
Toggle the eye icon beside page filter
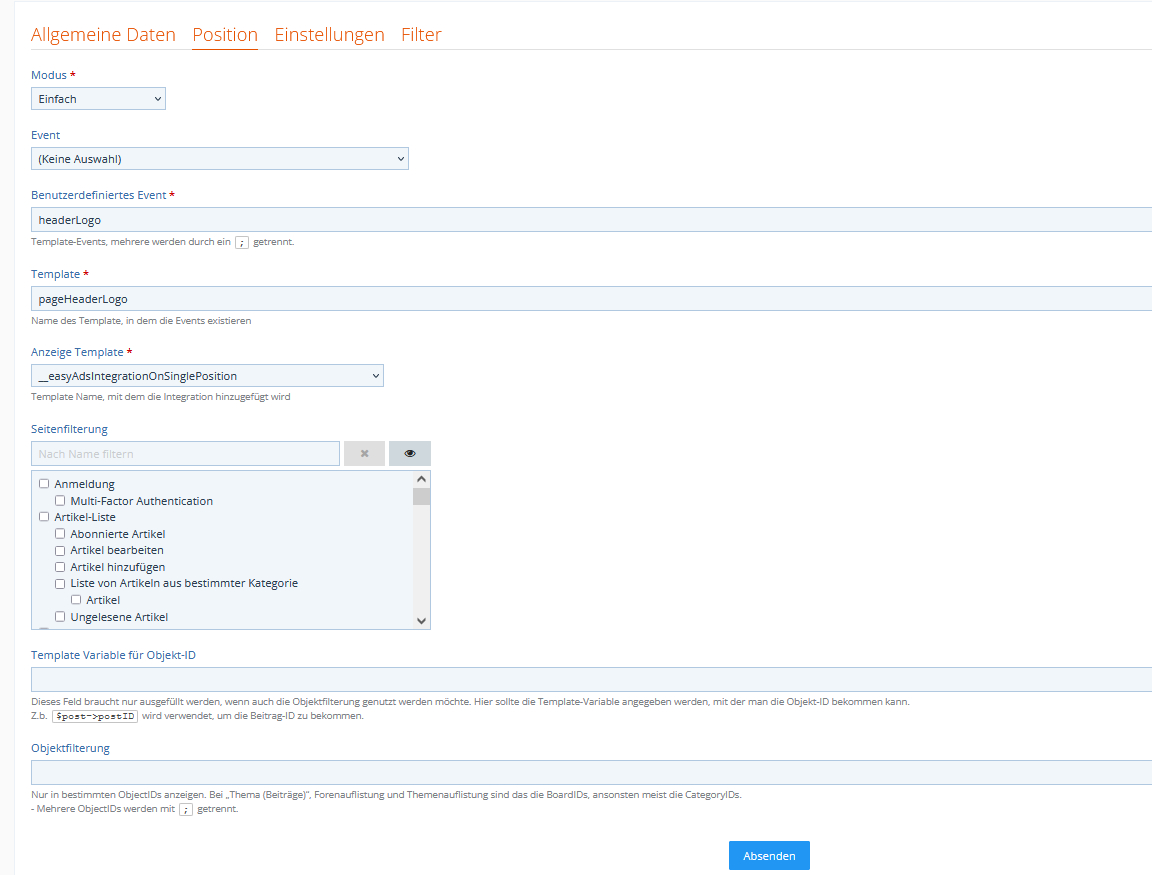click(409, 454)
